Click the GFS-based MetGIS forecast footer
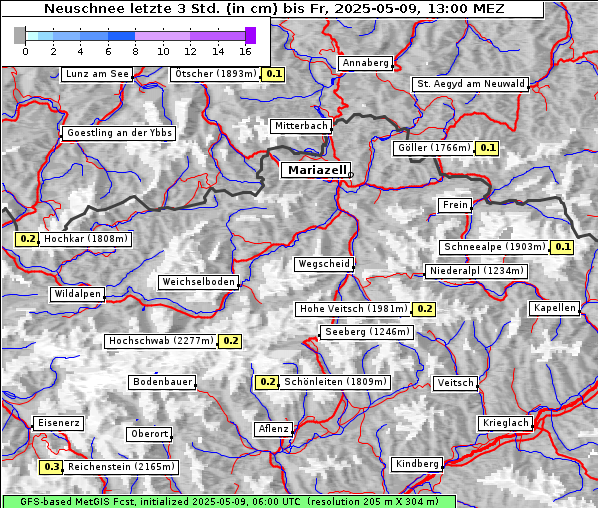Screen dimensions: 598x508 point(229,502)
